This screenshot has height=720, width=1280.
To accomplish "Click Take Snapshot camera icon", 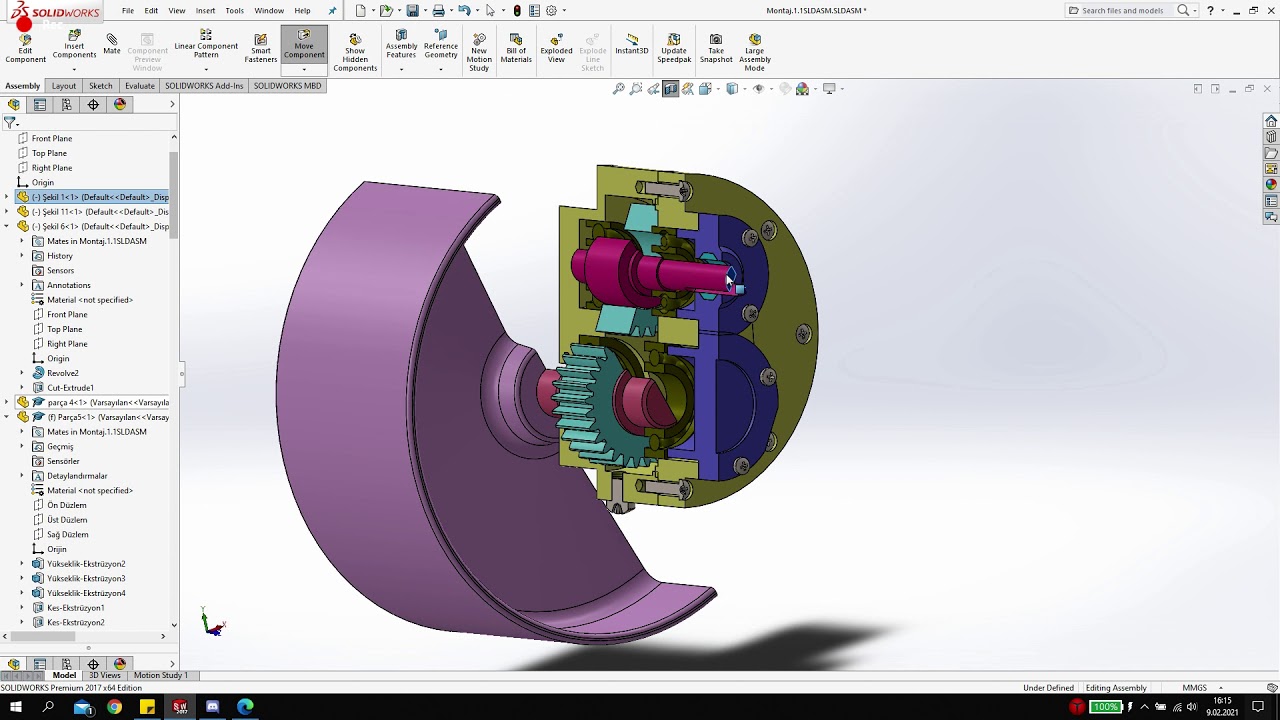I will 716,49.
